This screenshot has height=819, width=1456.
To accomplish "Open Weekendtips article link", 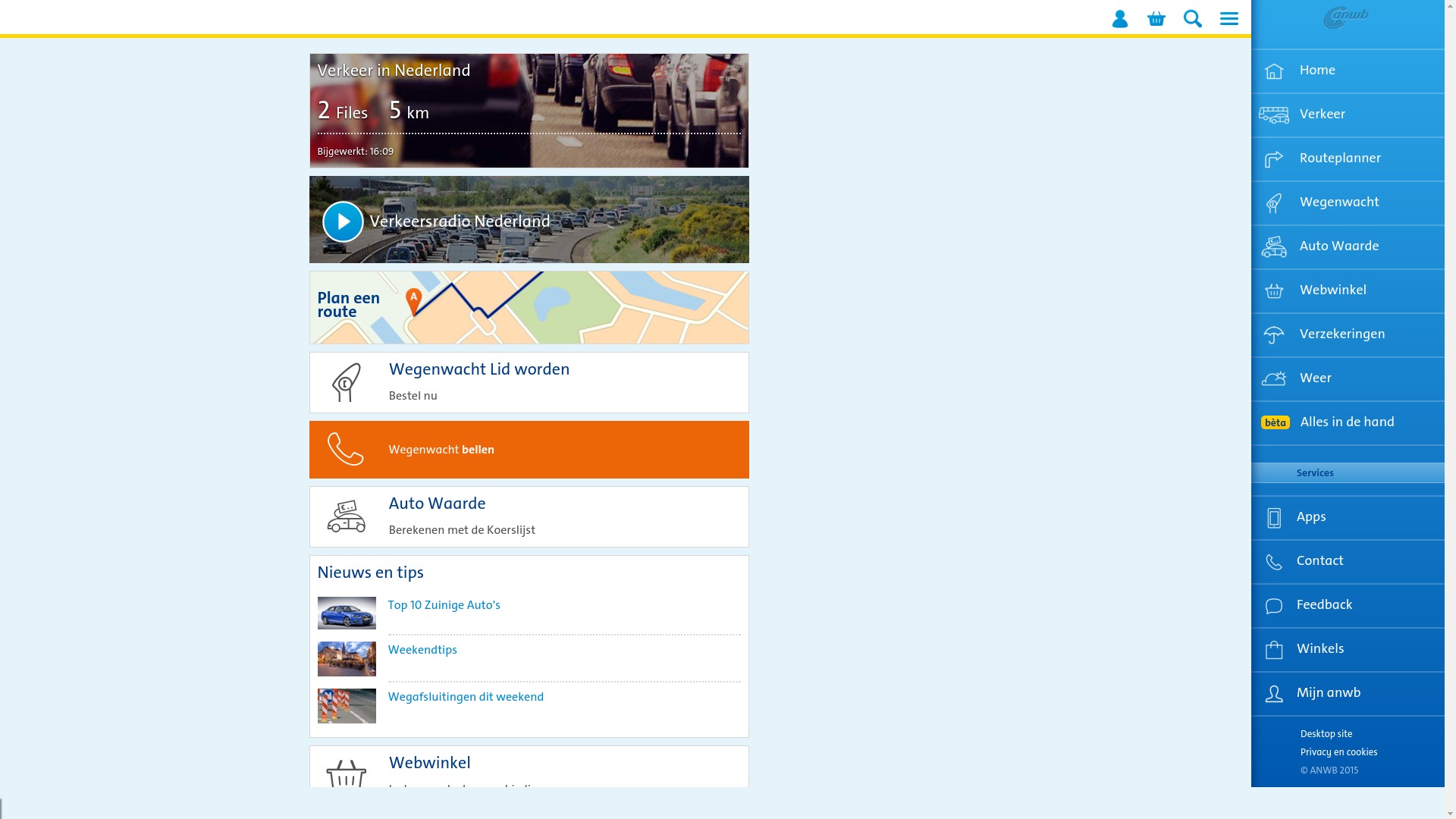I will point(422,650).
